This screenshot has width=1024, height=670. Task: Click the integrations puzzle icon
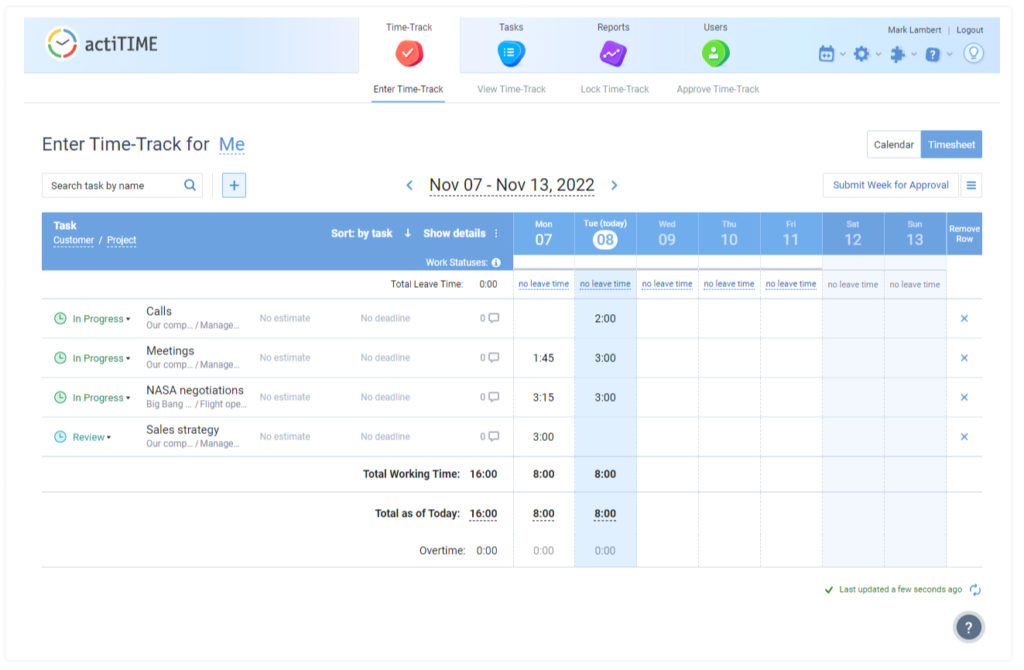(x=898, y=55)
